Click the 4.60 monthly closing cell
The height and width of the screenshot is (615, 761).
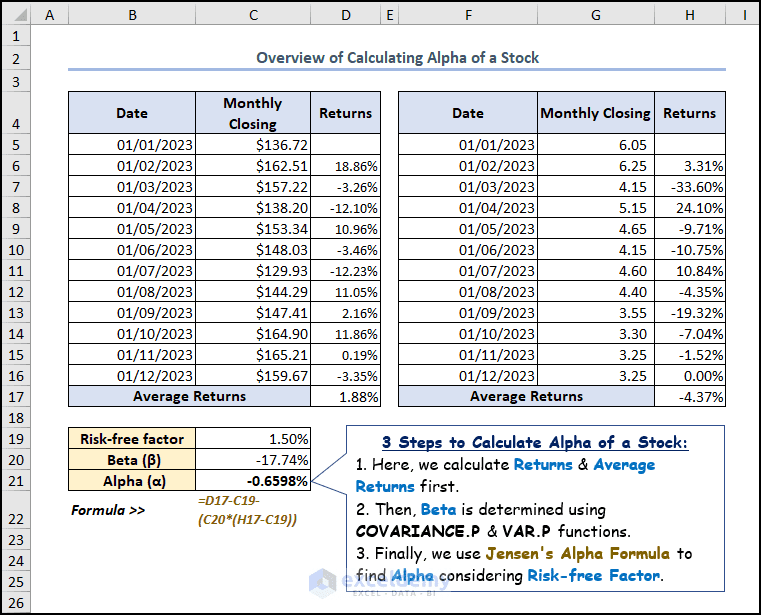[x=596, y=271]
